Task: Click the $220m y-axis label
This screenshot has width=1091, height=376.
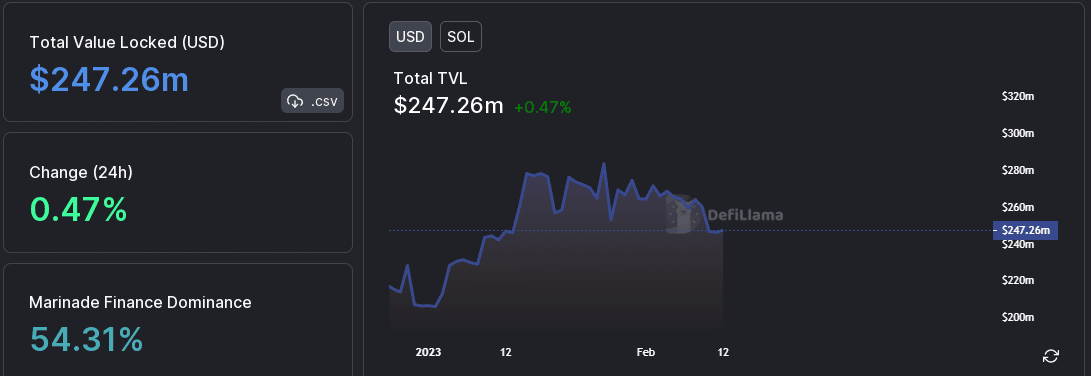Action: coord(1018,281)
